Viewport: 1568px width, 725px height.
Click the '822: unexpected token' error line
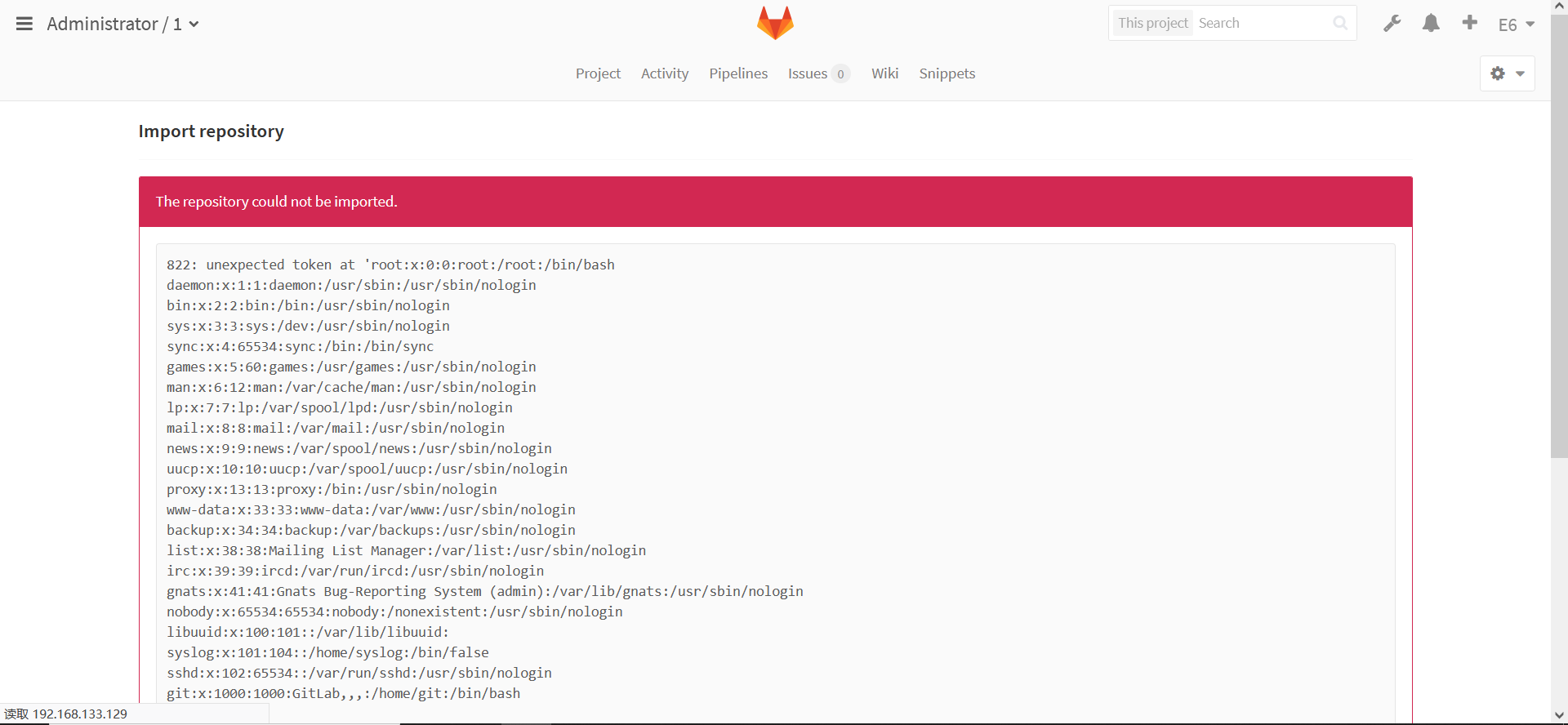coord(390,265)
